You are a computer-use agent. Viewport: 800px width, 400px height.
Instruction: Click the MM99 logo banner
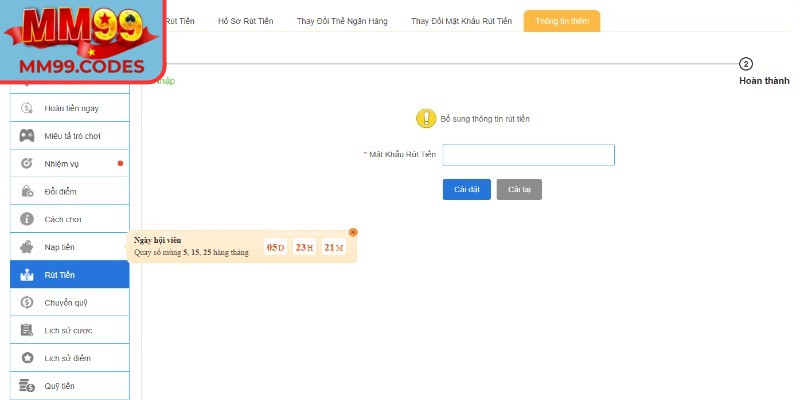coord(83,41)
